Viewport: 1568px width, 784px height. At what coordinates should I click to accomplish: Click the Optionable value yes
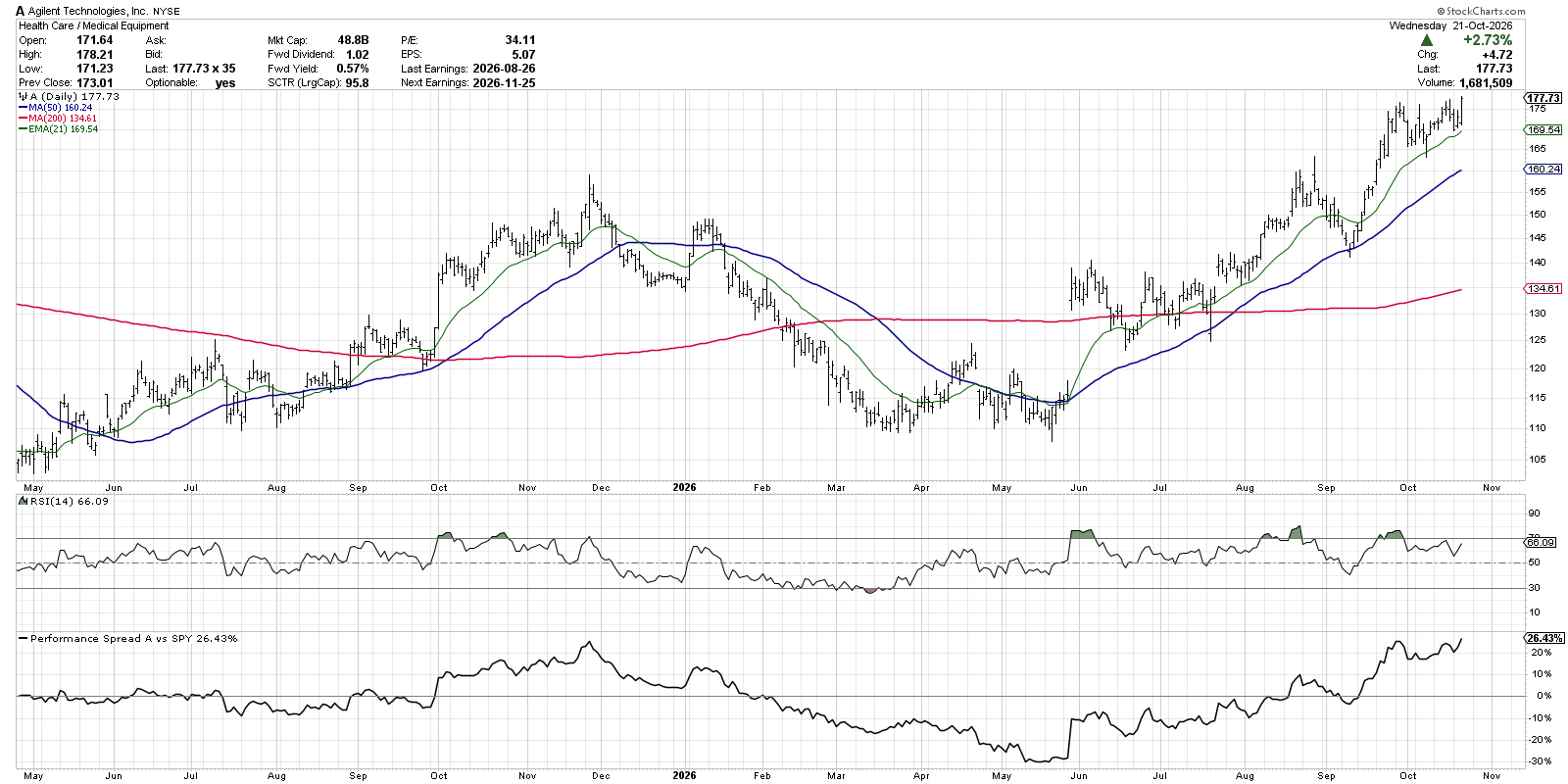(225, 83)
